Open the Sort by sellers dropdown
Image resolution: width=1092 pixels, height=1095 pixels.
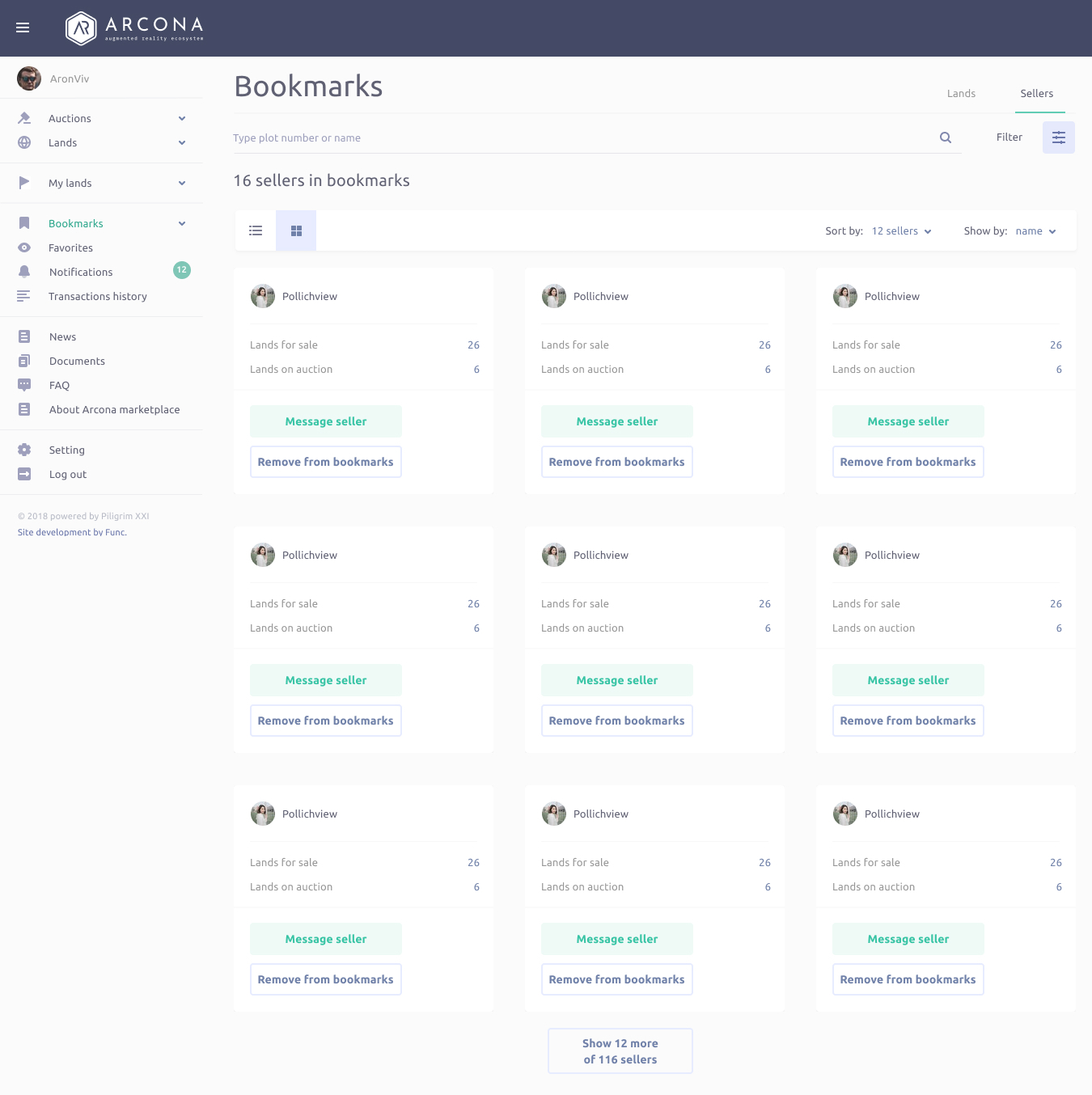coord(901,231)
